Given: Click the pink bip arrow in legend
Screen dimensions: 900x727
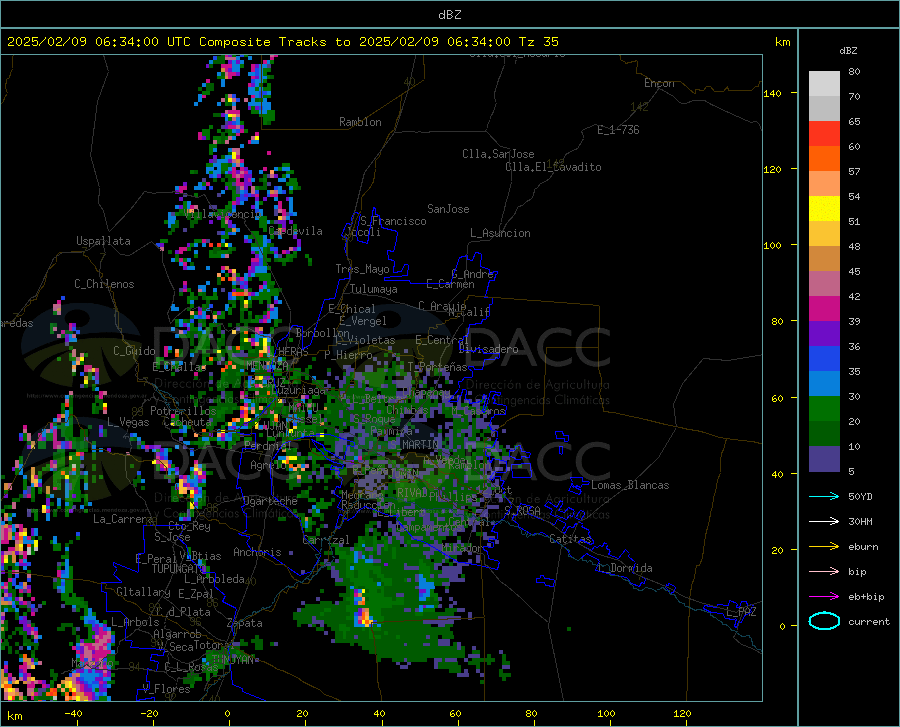Looking at the screenshot, I should [x=824, y=572].
